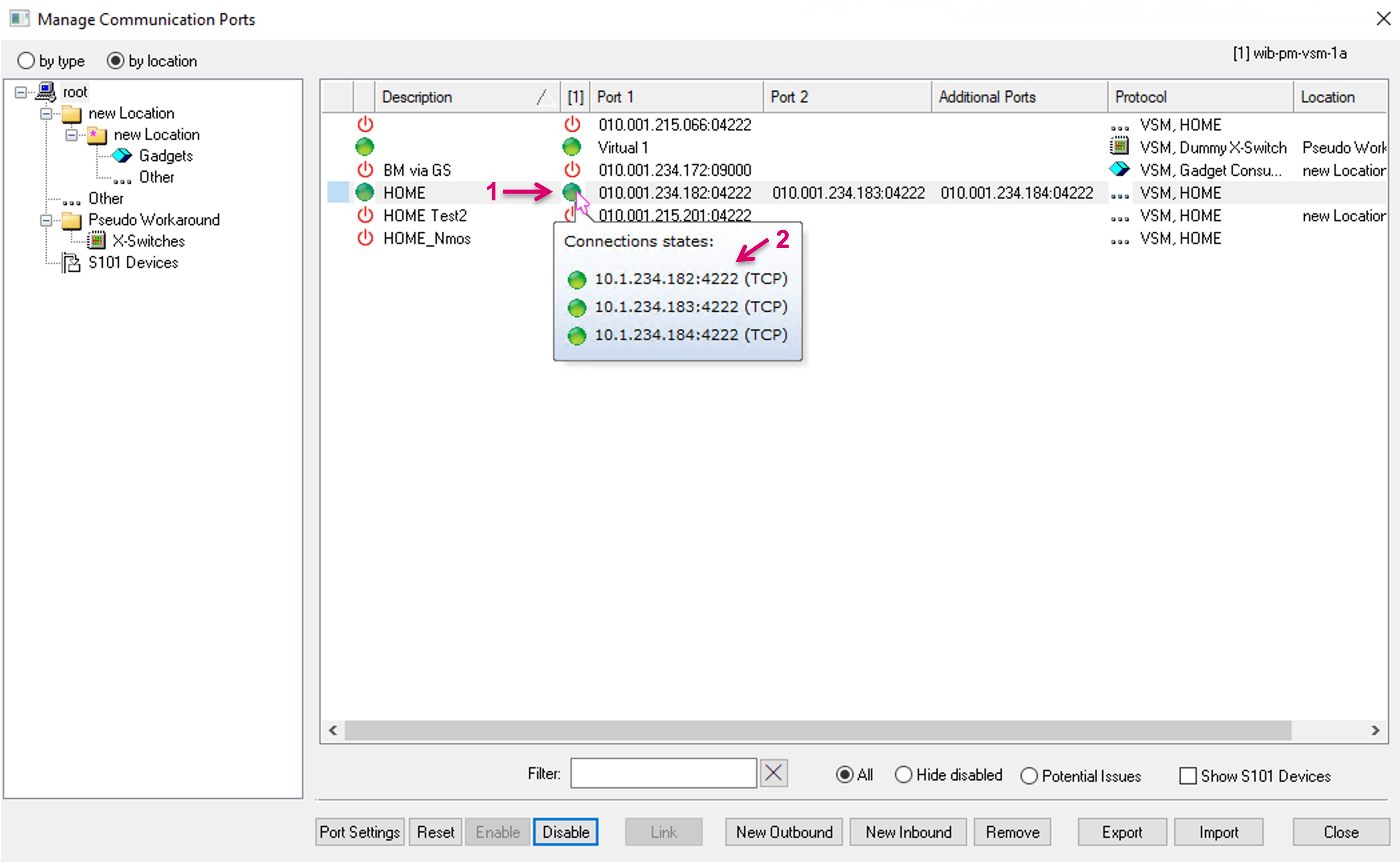Click the red power icon beside BM via GS
This screenshot has width=1400, height=862.
(x=365, y=170)
